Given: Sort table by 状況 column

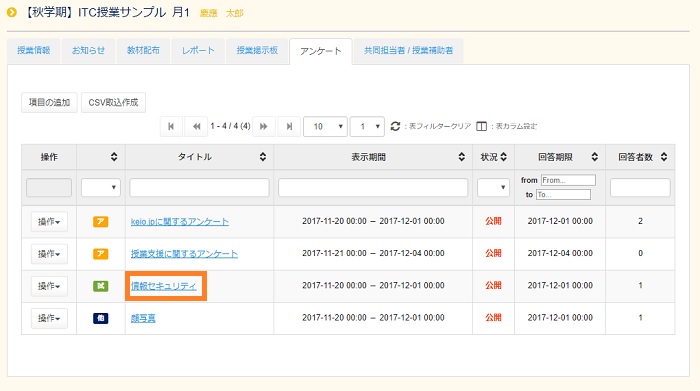Looking at the screenshot, I should 504,157.
